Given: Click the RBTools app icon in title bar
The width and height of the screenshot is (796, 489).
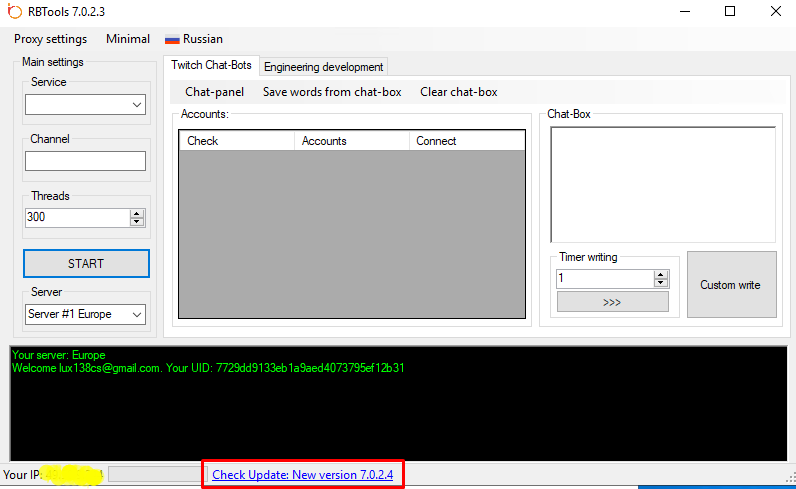Looking at the screenshot, I should (14, 12).
